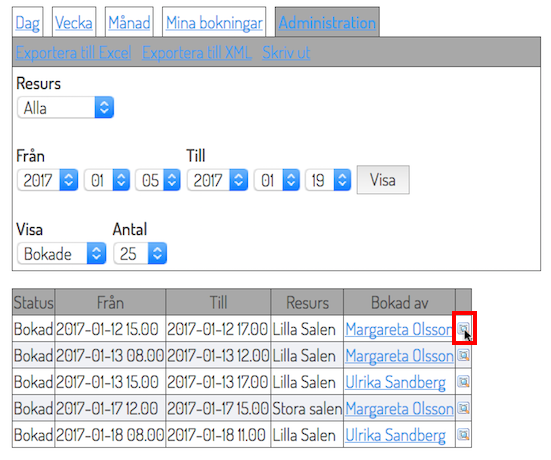Image resolution: width=551 pixels, height=460 pixels.
Task: Click Exportera till XML link
Action: 196,53
